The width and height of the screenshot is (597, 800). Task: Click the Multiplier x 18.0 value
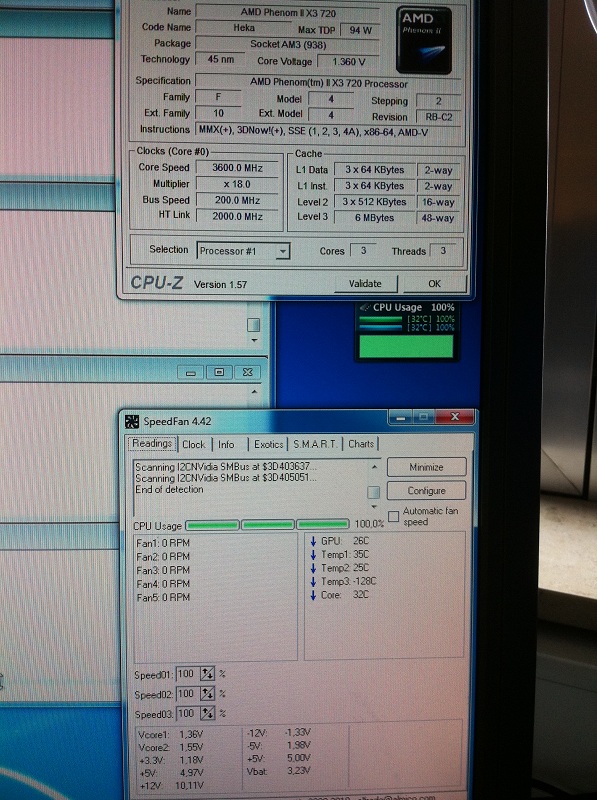point(237,184)
